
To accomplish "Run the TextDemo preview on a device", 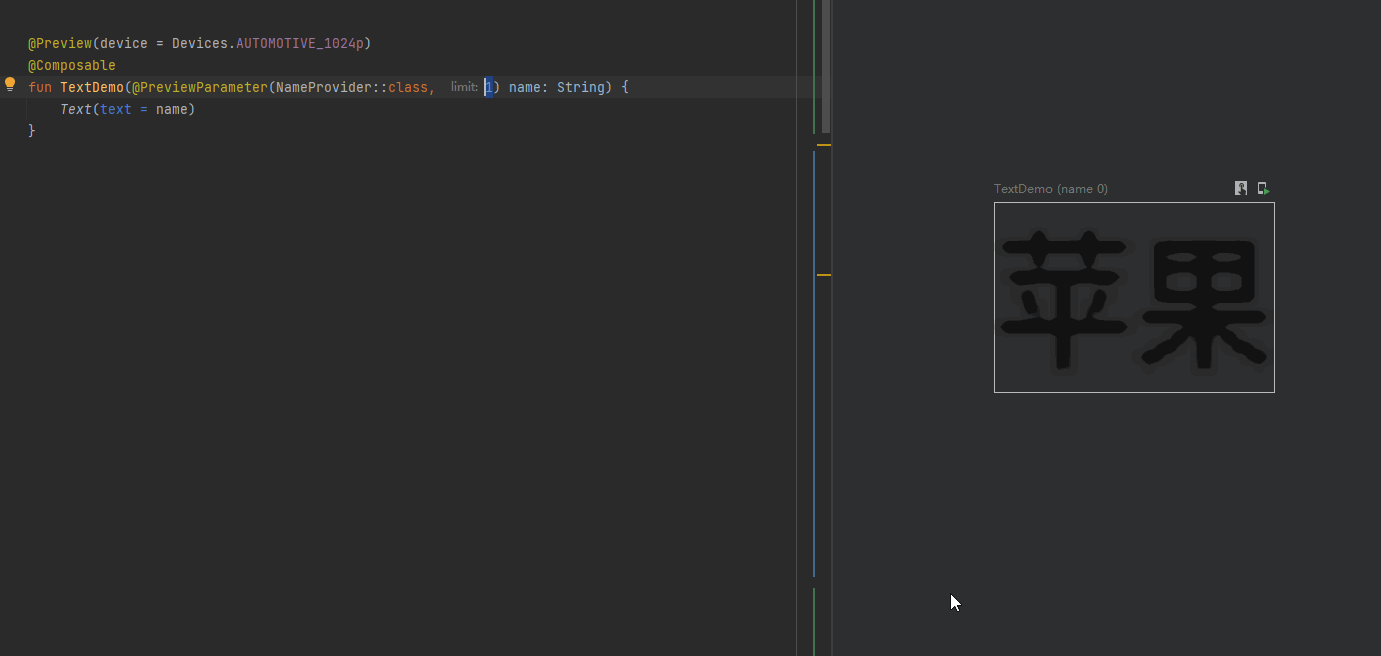I will tap(1262, 188).
